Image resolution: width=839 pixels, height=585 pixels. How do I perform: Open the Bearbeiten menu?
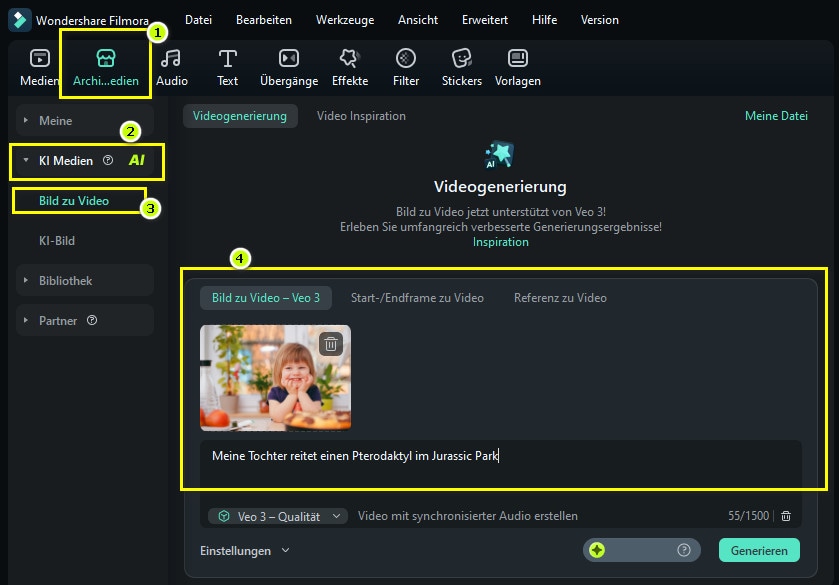(x=264, y=20)
